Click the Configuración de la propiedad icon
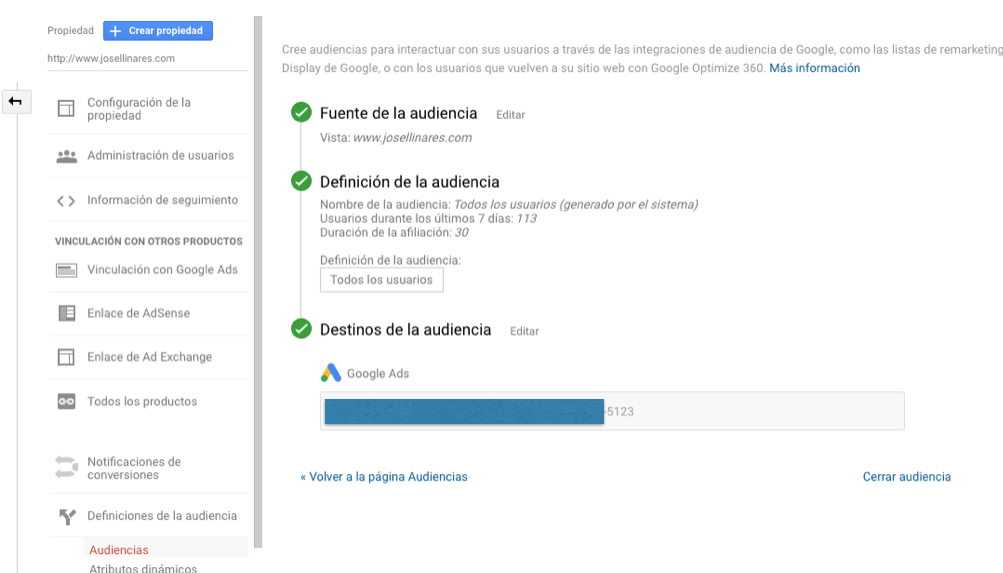The image size is (1003, 573). tap(66, 109)
